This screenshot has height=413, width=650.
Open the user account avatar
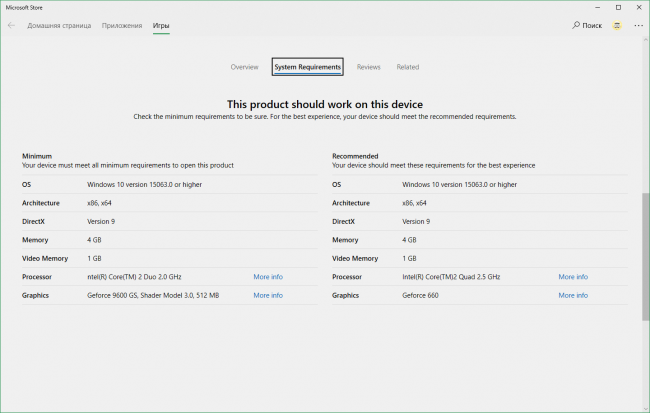[617, 26]
